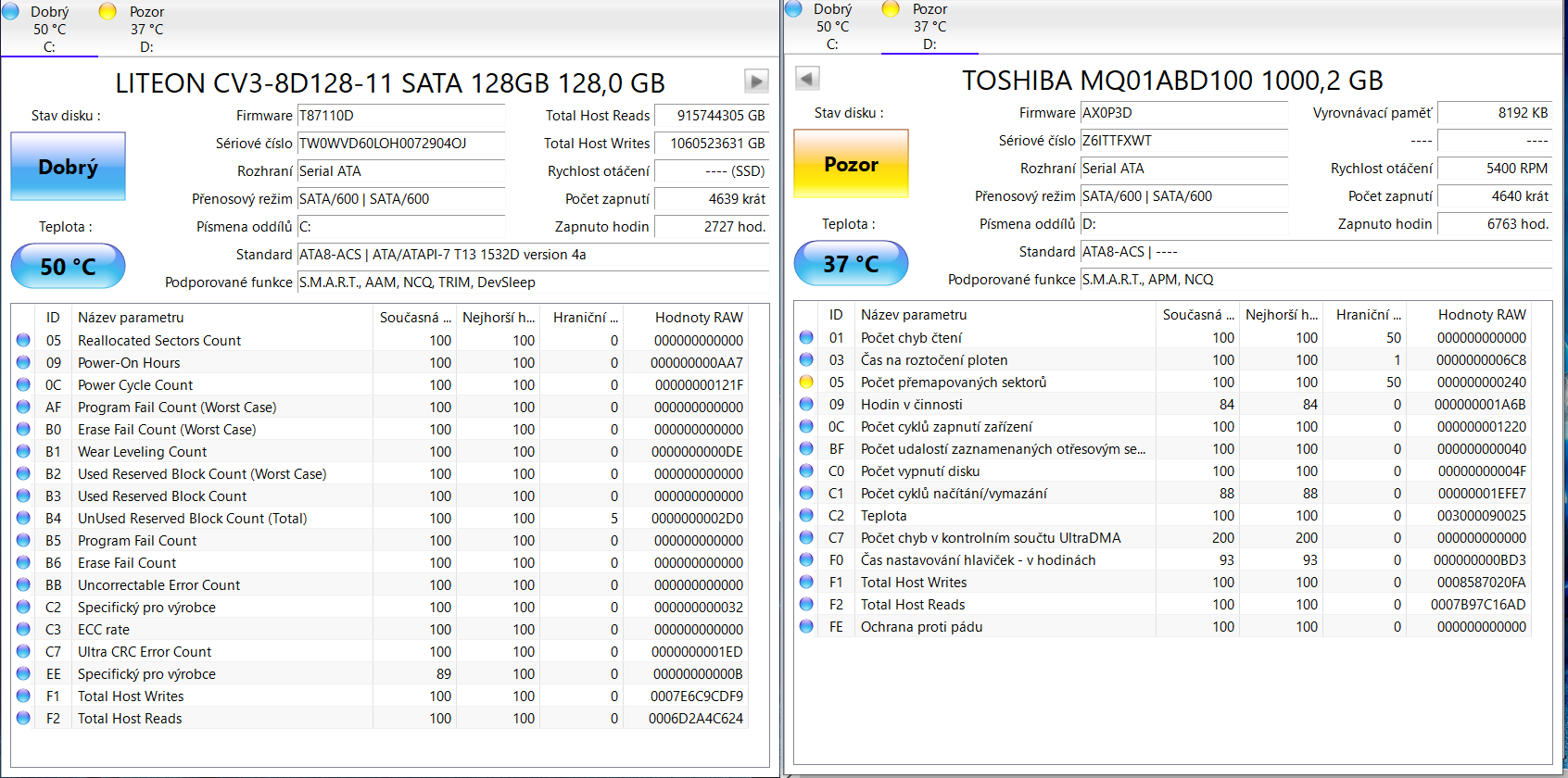Click Hodnoty RAW column header in LITEON table

coord(698,318)
